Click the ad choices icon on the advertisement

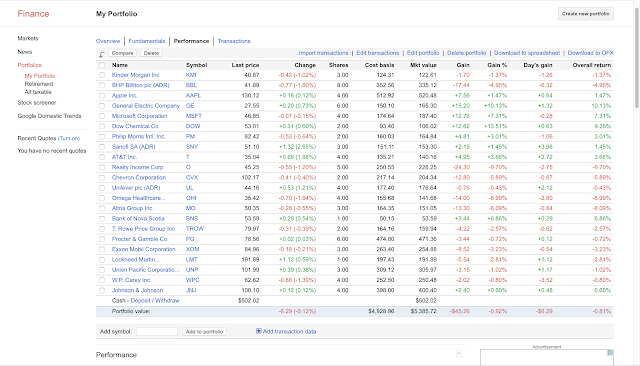(610, 353)
